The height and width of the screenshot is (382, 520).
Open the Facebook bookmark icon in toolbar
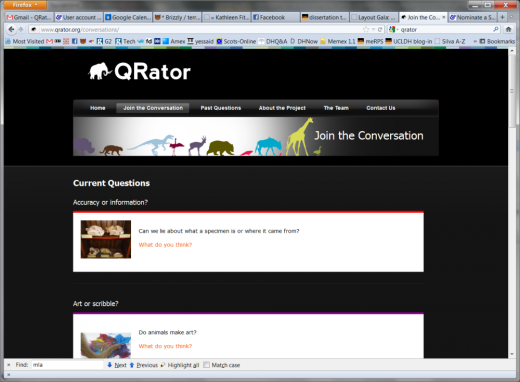click(74, 41)
